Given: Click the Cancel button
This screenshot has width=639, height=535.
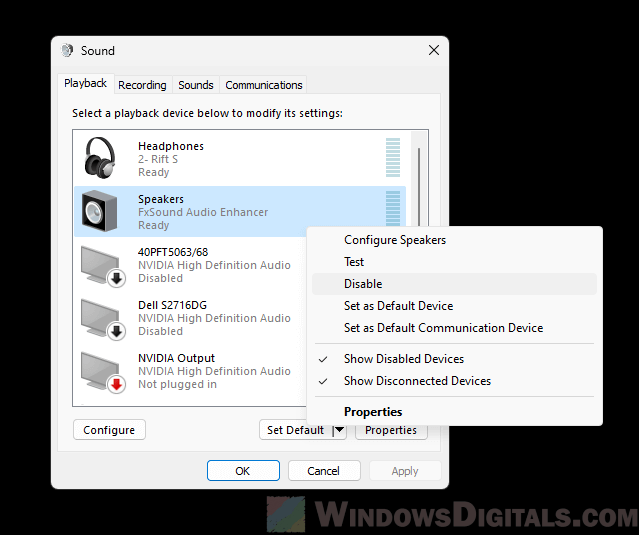Looking at the screenshot, I should coord(324,471).
